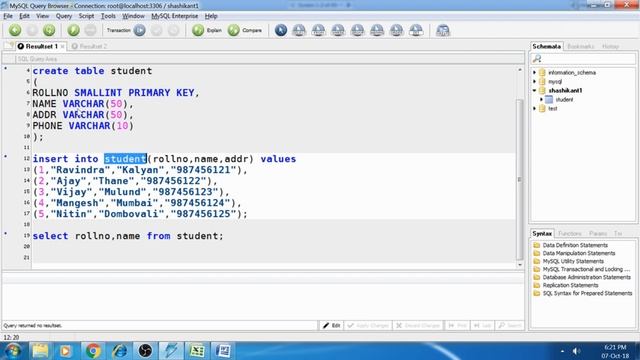This screenshot has height=360, width=640.
Task: Click the Edit button in result bar
Action: point(331,325)
